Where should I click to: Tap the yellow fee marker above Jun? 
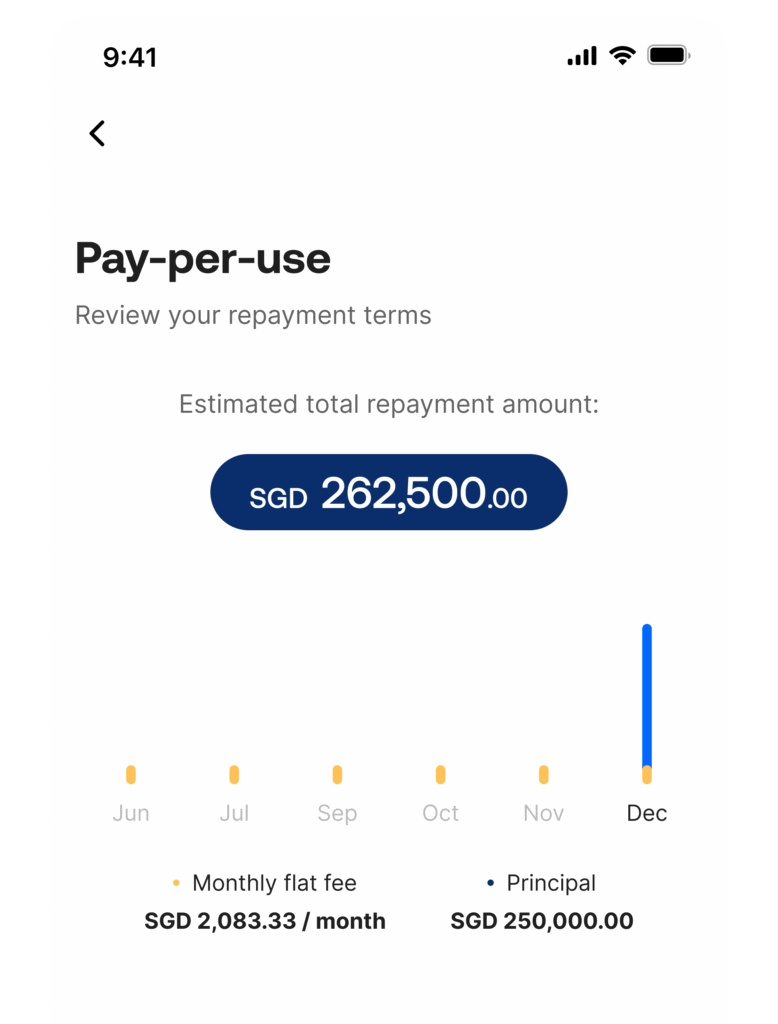click(x=131, y=775)
